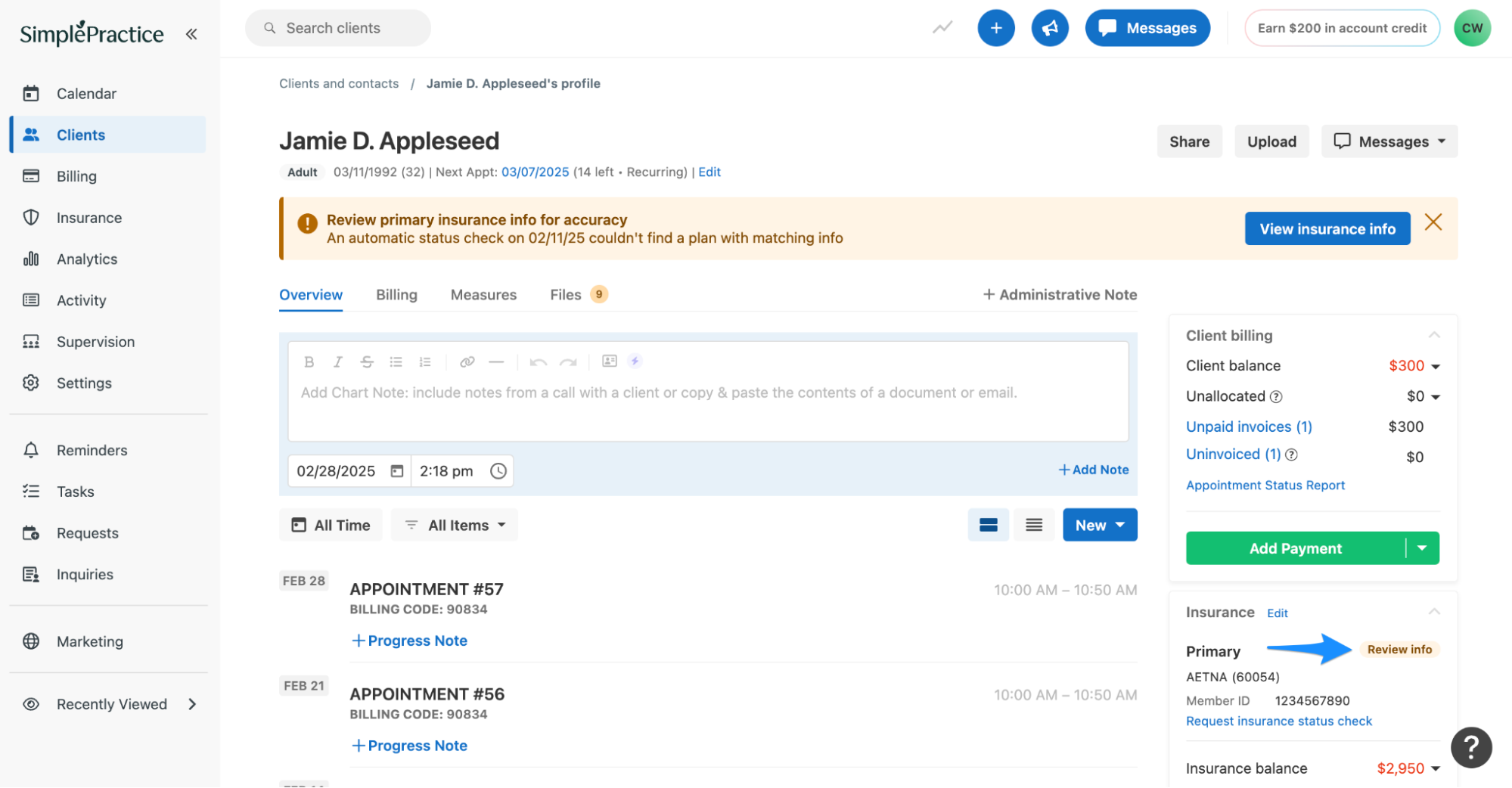Switch to compact list view

(x=1033, y=525)
